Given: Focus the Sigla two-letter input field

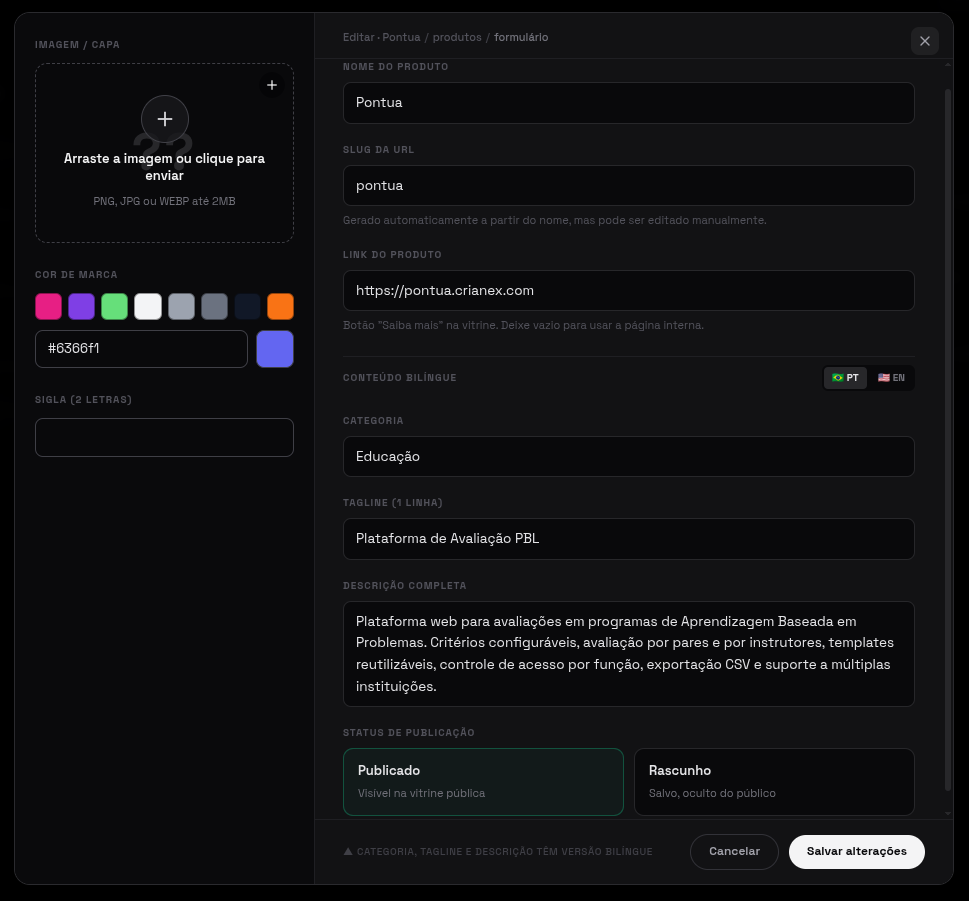Looking at the screenshot, I should pyautogui.click(x=164, y=438).
